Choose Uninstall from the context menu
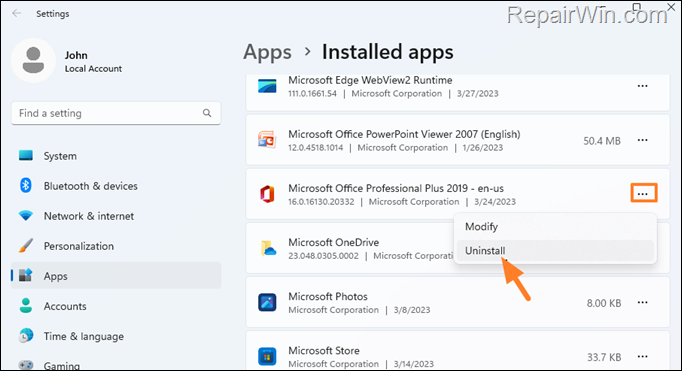The height and width of the screenshot is (371, 682). (555, 251)
